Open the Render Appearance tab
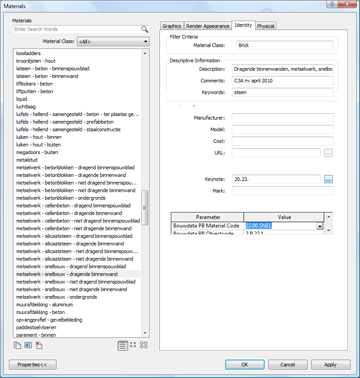This screenshot has height=378, width=360. 208,26
